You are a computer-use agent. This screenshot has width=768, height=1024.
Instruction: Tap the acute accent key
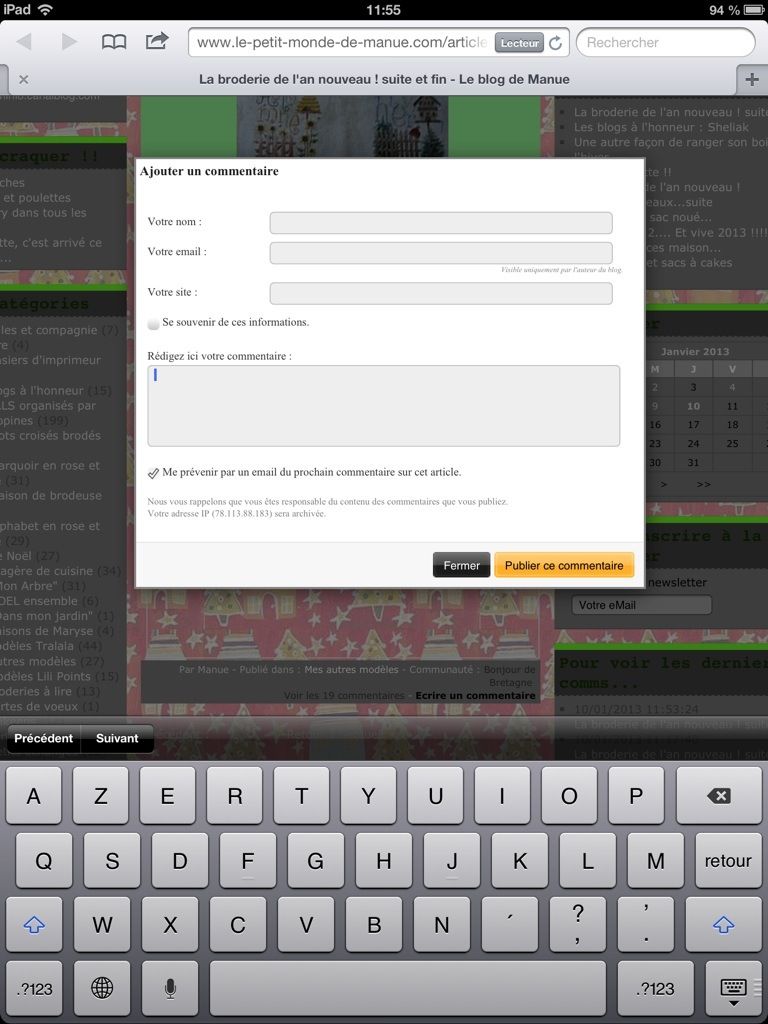tap(509, 924)
